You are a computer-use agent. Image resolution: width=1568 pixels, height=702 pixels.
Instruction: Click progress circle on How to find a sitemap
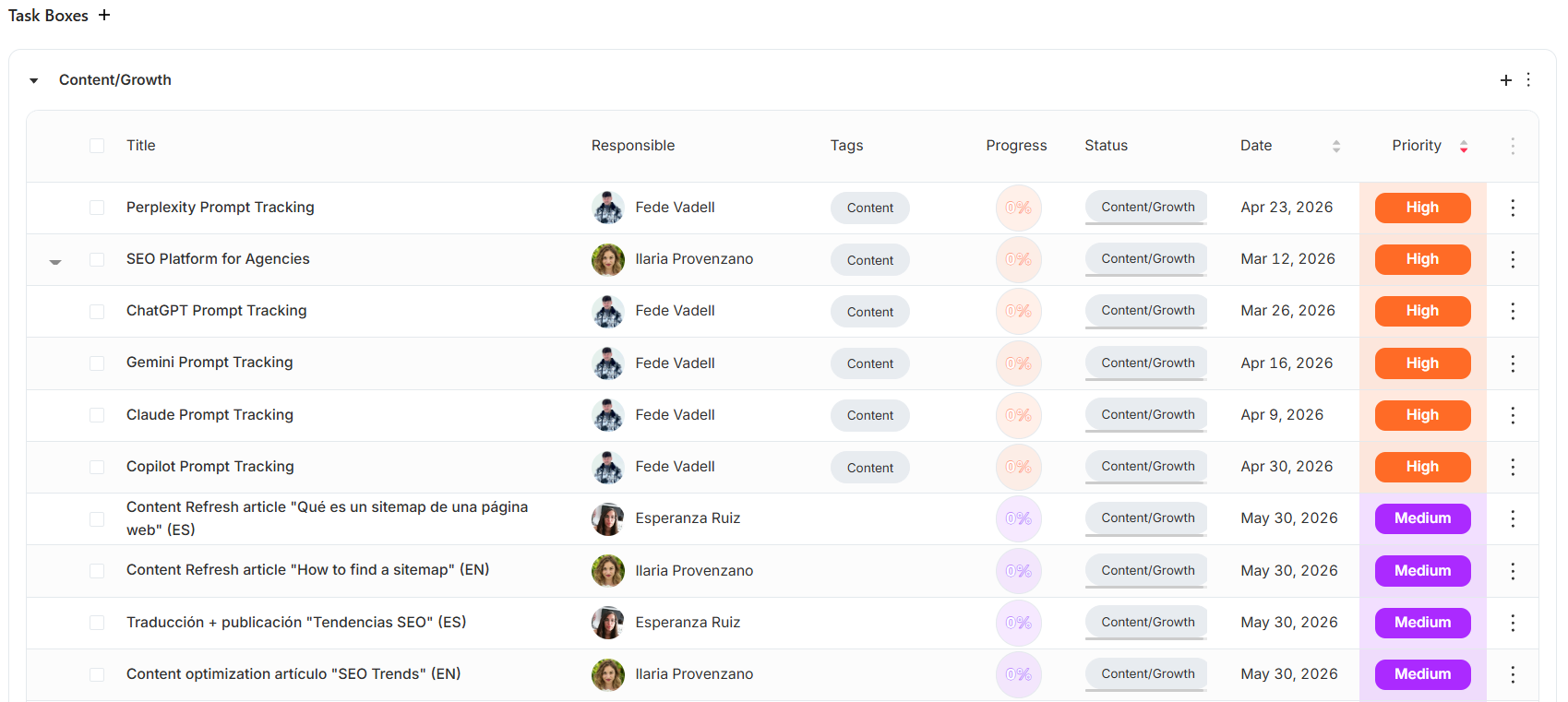tap(1018, 571)
